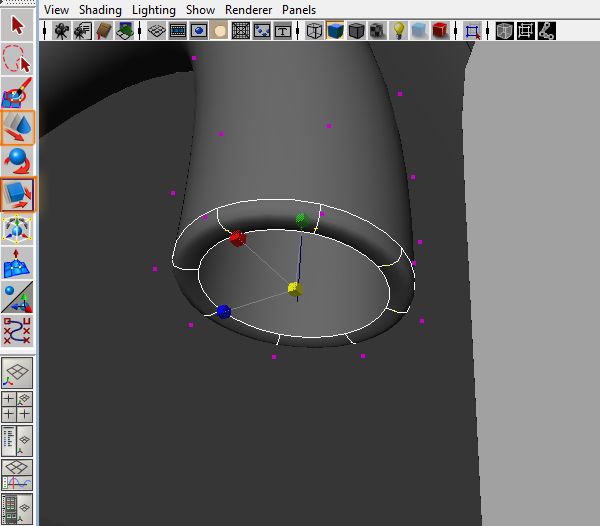
Task: Open the View menu
Action: tap(56, 10)
